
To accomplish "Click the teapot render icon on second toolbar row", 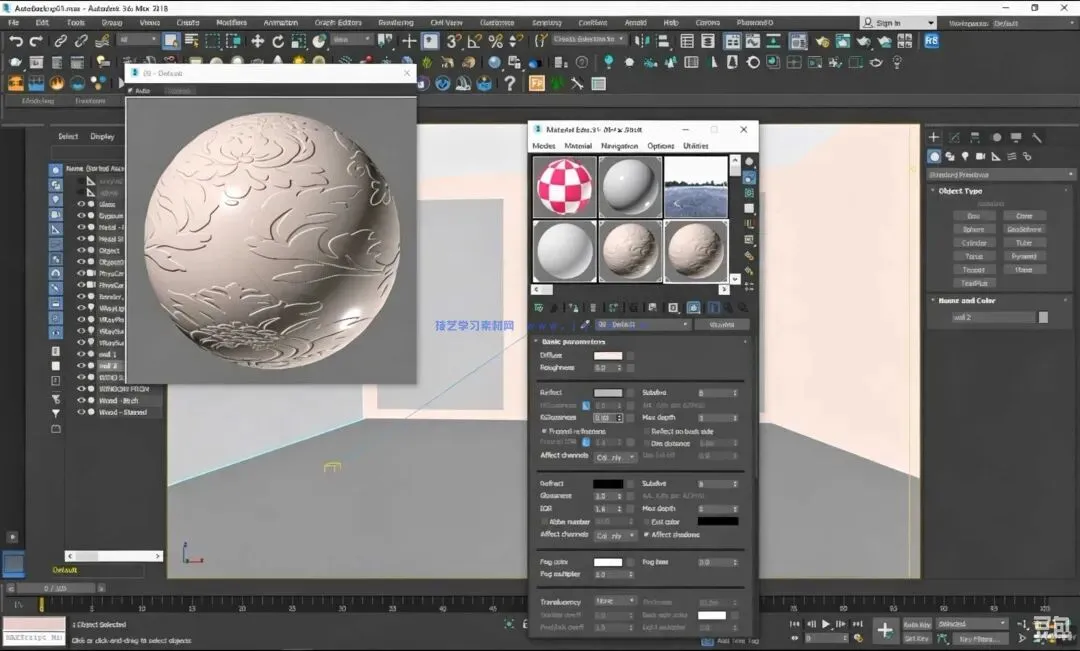I will 16,63.
